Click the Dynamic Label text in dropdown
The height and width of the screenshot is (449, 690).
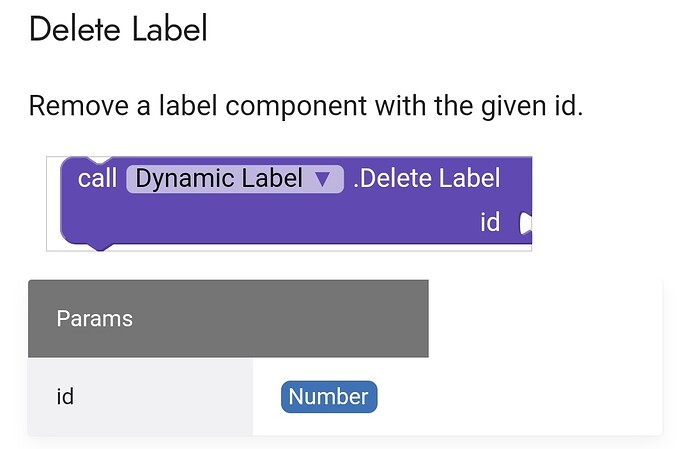click(x=219, y=179)
